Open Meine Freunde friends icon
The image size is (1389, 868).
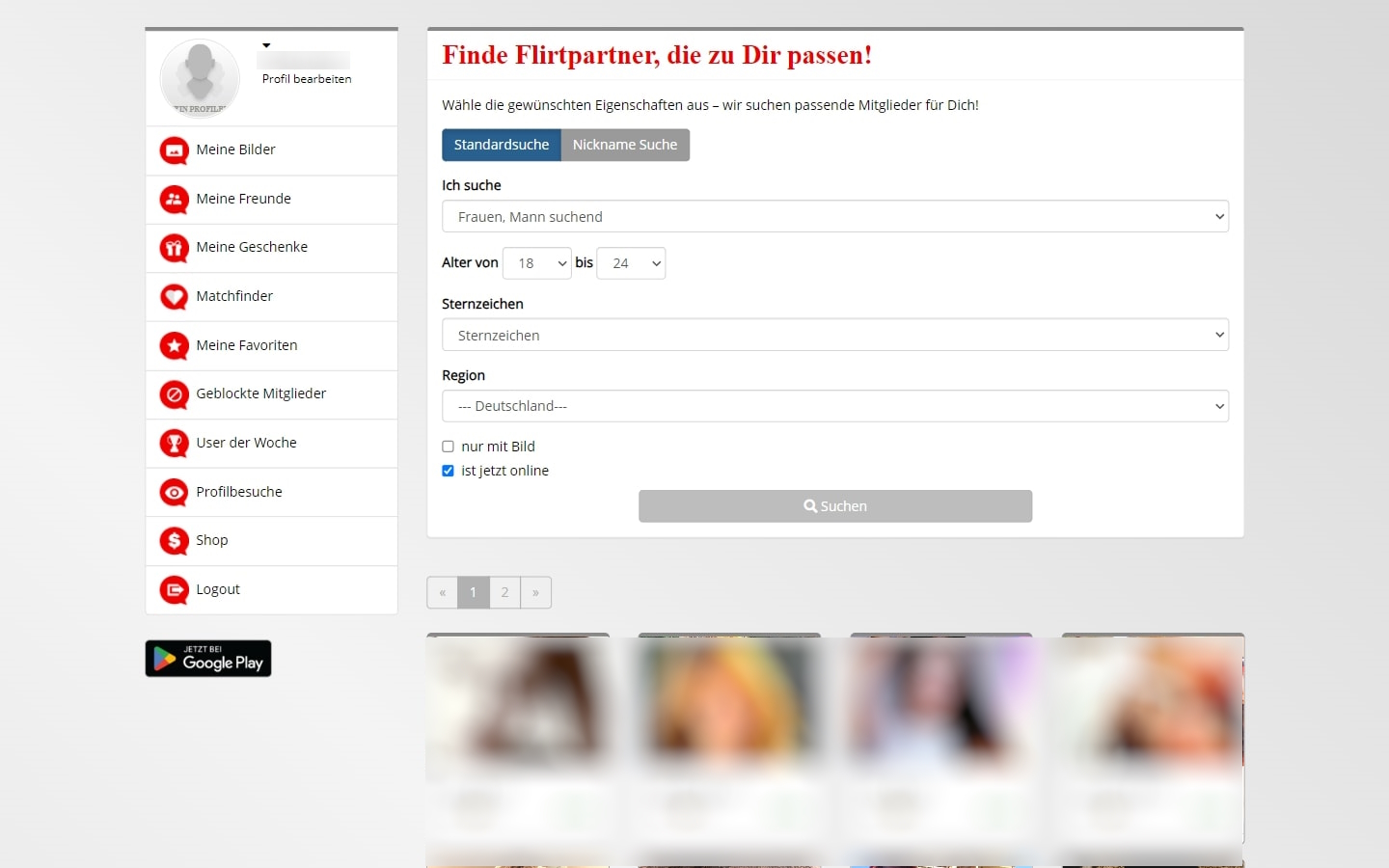tap(174, 200)
